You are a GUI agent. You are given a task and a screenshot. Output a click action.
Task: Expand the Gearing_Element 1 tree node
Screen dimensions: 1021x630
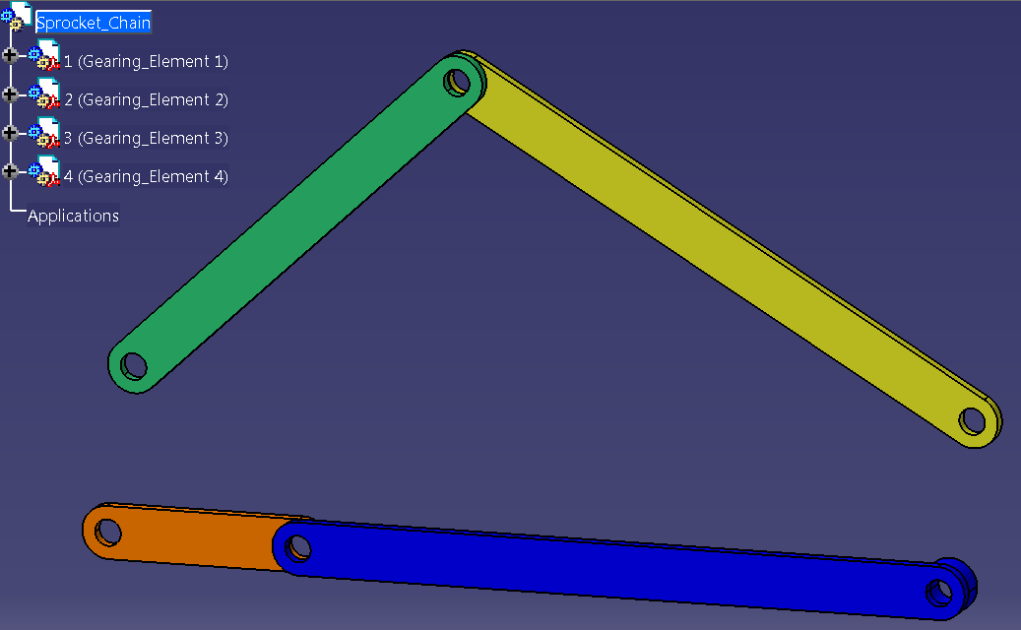point(8,55)
